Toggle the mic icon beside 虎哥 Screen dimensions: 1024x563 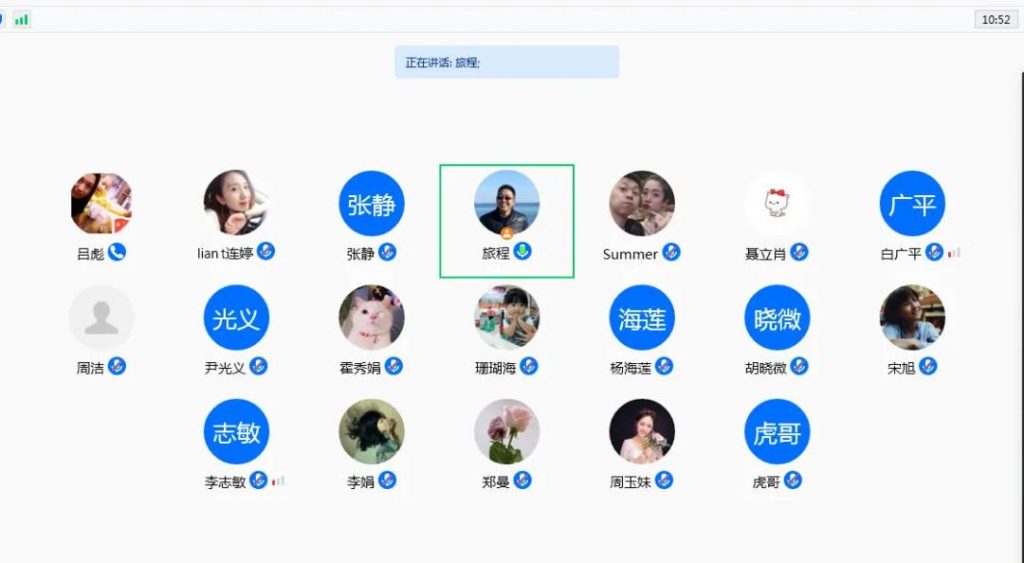click(x=793, y=480)
